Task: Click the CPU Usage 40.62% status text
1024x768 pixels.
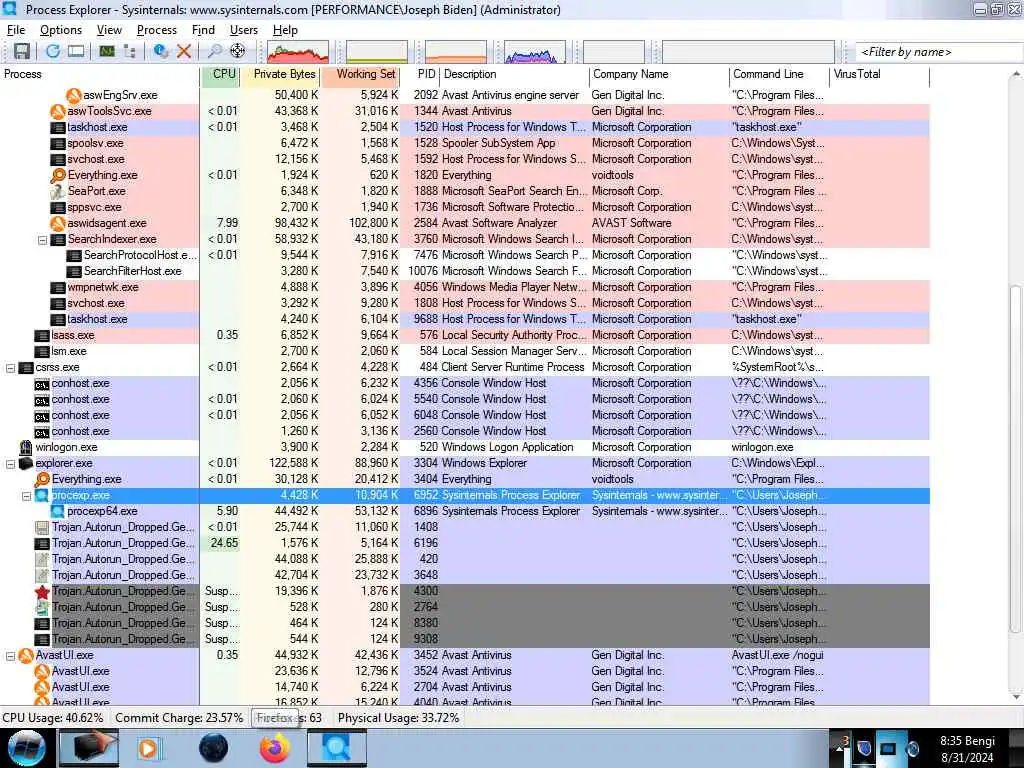Action: (x=53, y=718)
